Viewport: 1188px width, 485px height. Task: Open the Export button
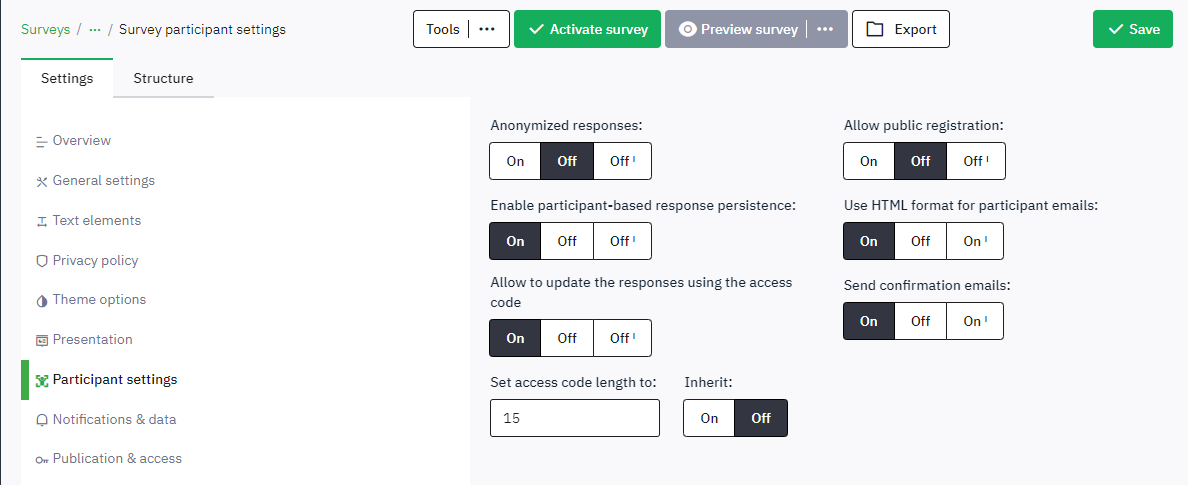coord(900,29)
